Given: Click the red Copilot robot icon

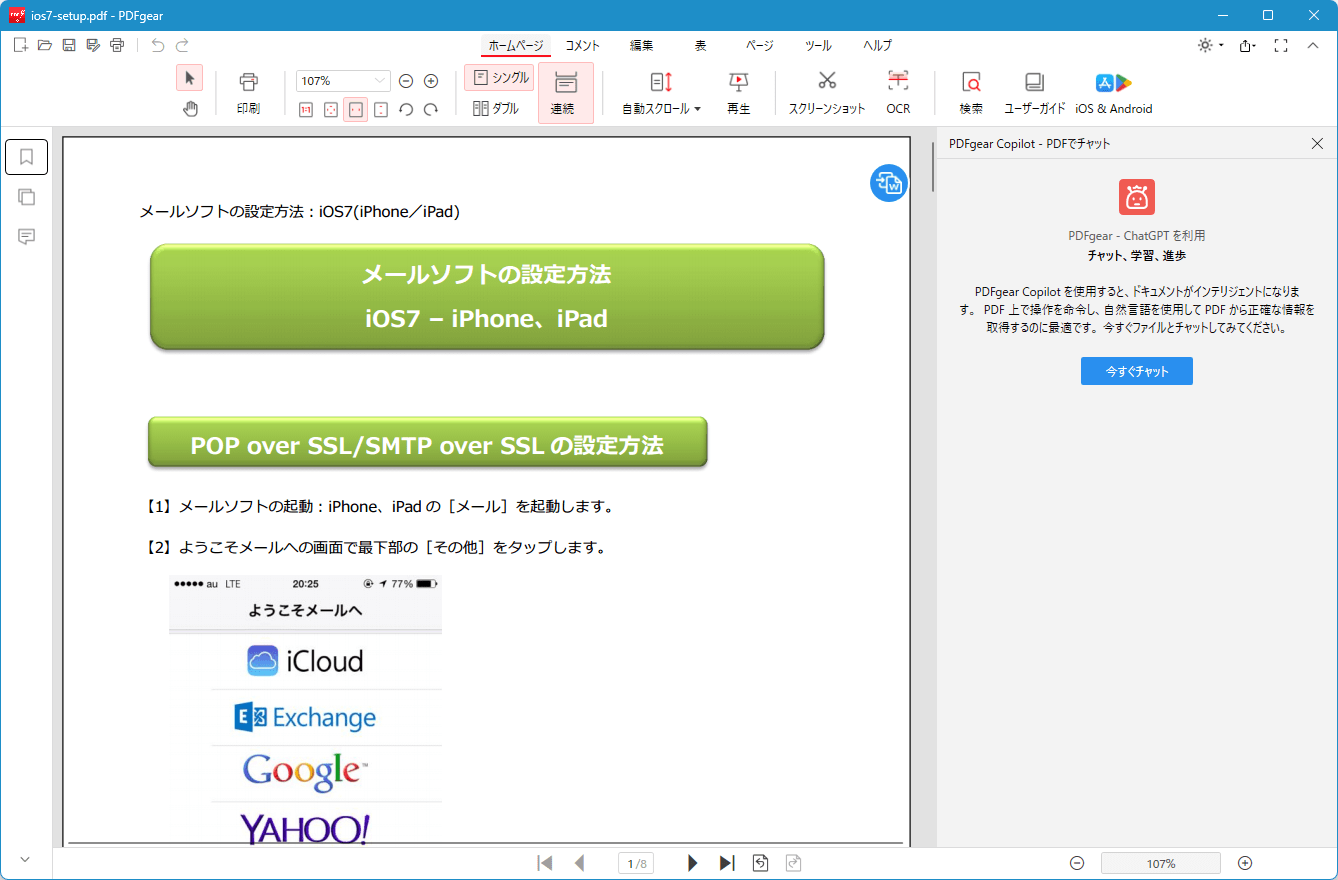Looking at the screenshot, I should (1137, 197).
